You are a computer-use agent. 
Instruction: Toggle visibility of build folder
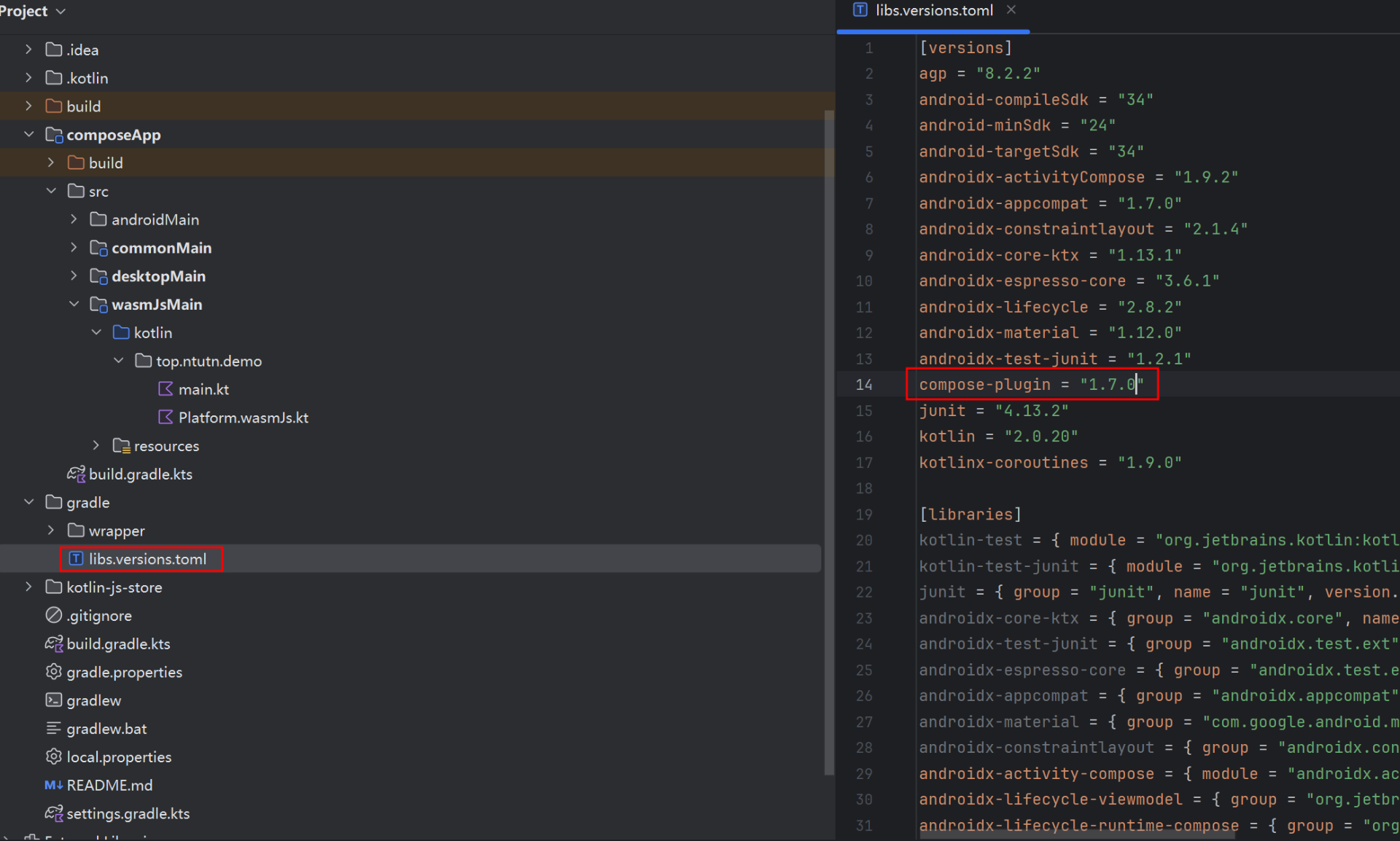[x=28, y=105]
